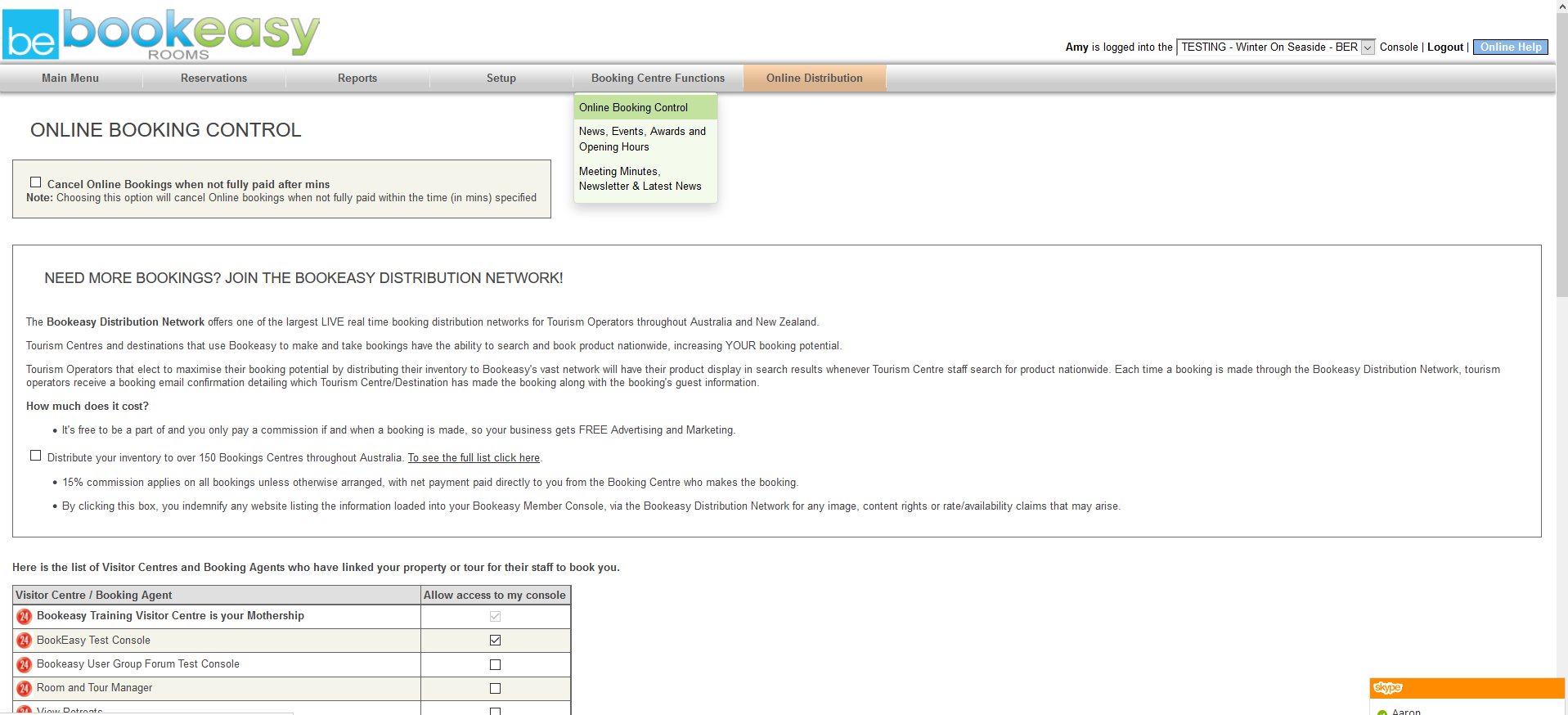Select the Online Distribution tab
Screen dimensions: 1568x715
coord(815,79)
